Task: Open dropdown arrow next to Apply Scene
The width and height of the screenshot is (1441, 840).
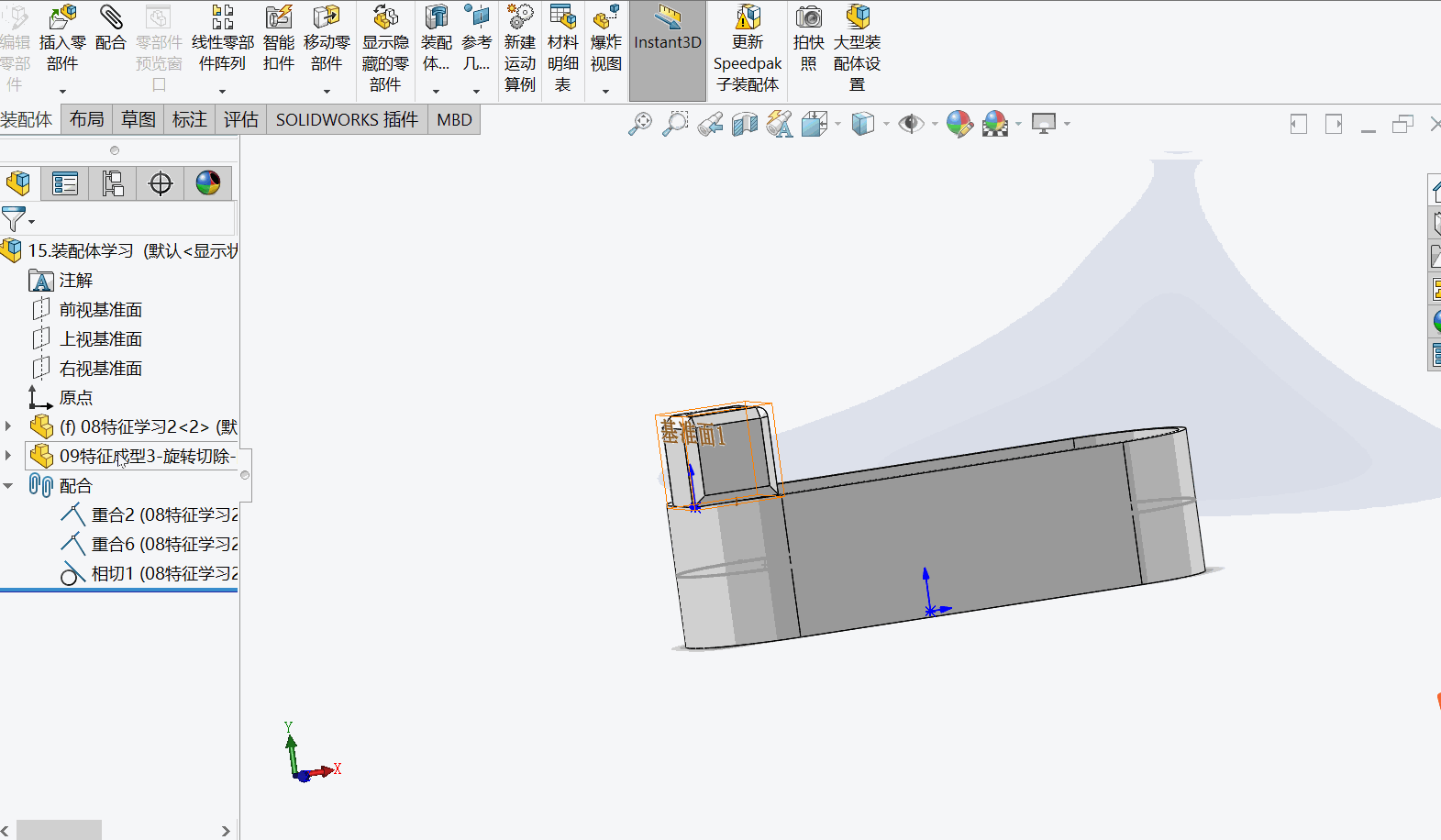Action: (1018, 124)
